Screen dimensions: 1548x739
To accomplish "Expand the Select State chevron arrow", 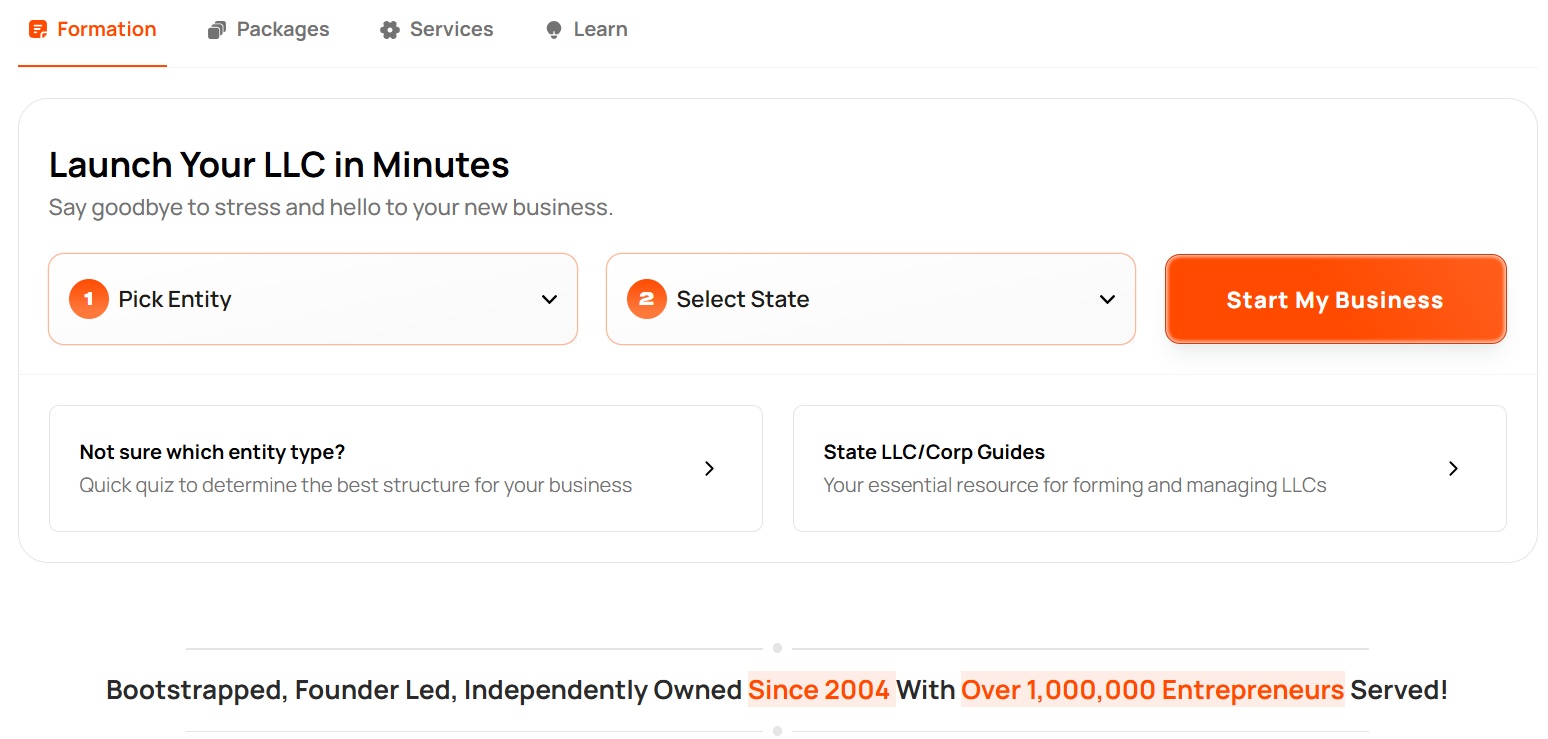I will point(1107,299).
